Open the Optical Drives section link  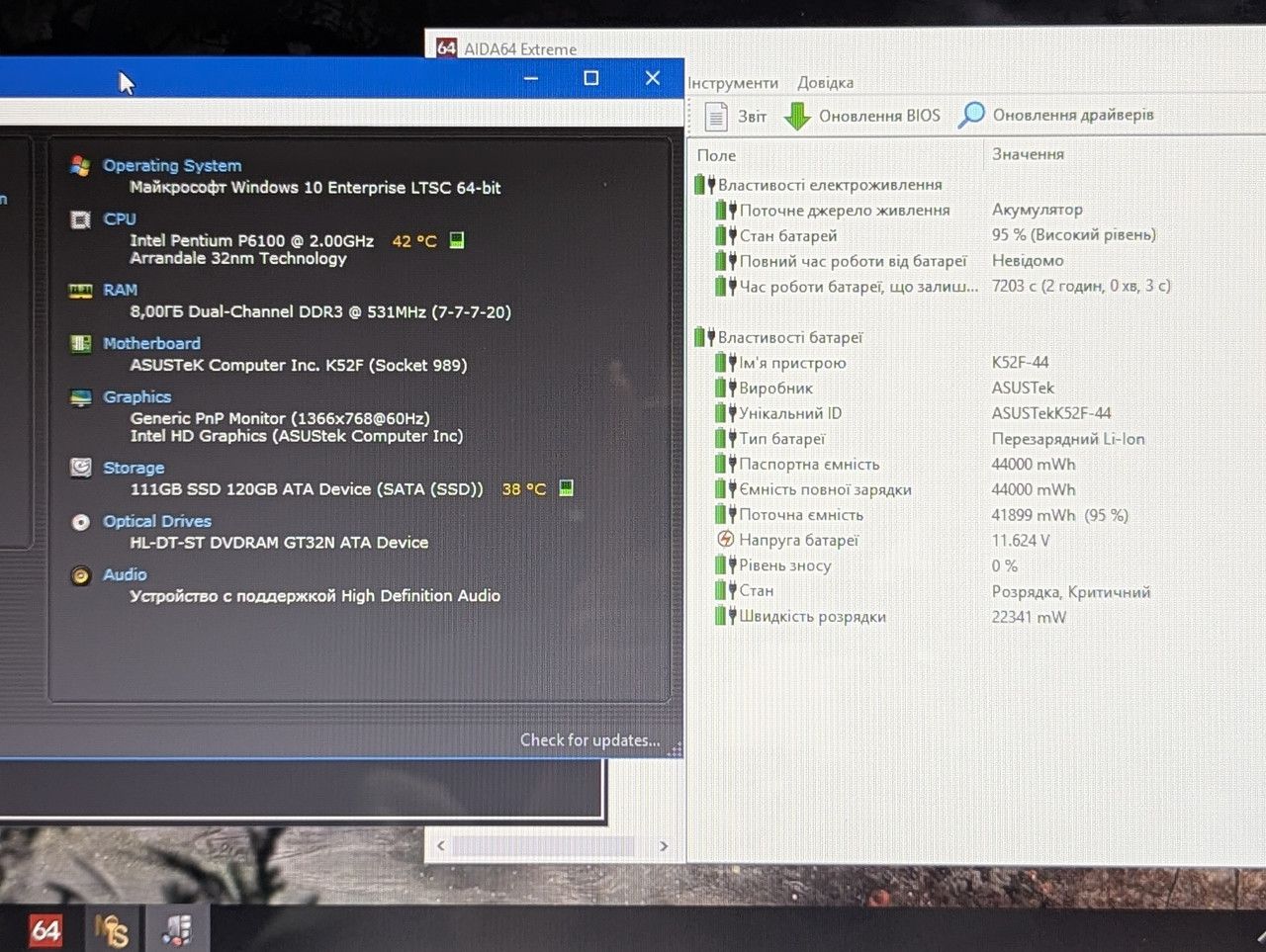coord(157,521)
